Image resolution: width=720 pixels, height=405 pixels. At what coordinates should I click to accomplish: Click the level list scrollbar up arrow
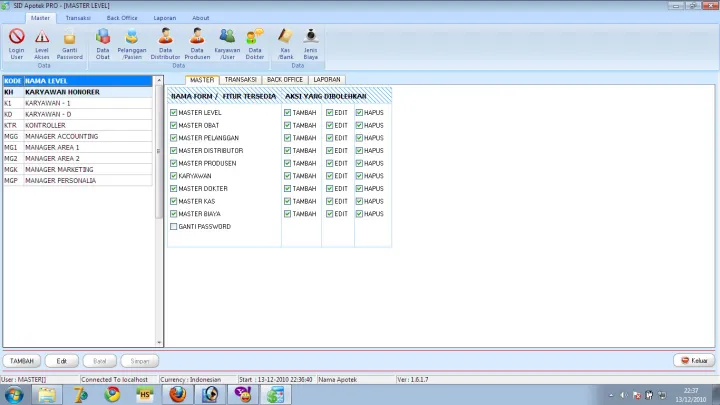tap(159, 80)
